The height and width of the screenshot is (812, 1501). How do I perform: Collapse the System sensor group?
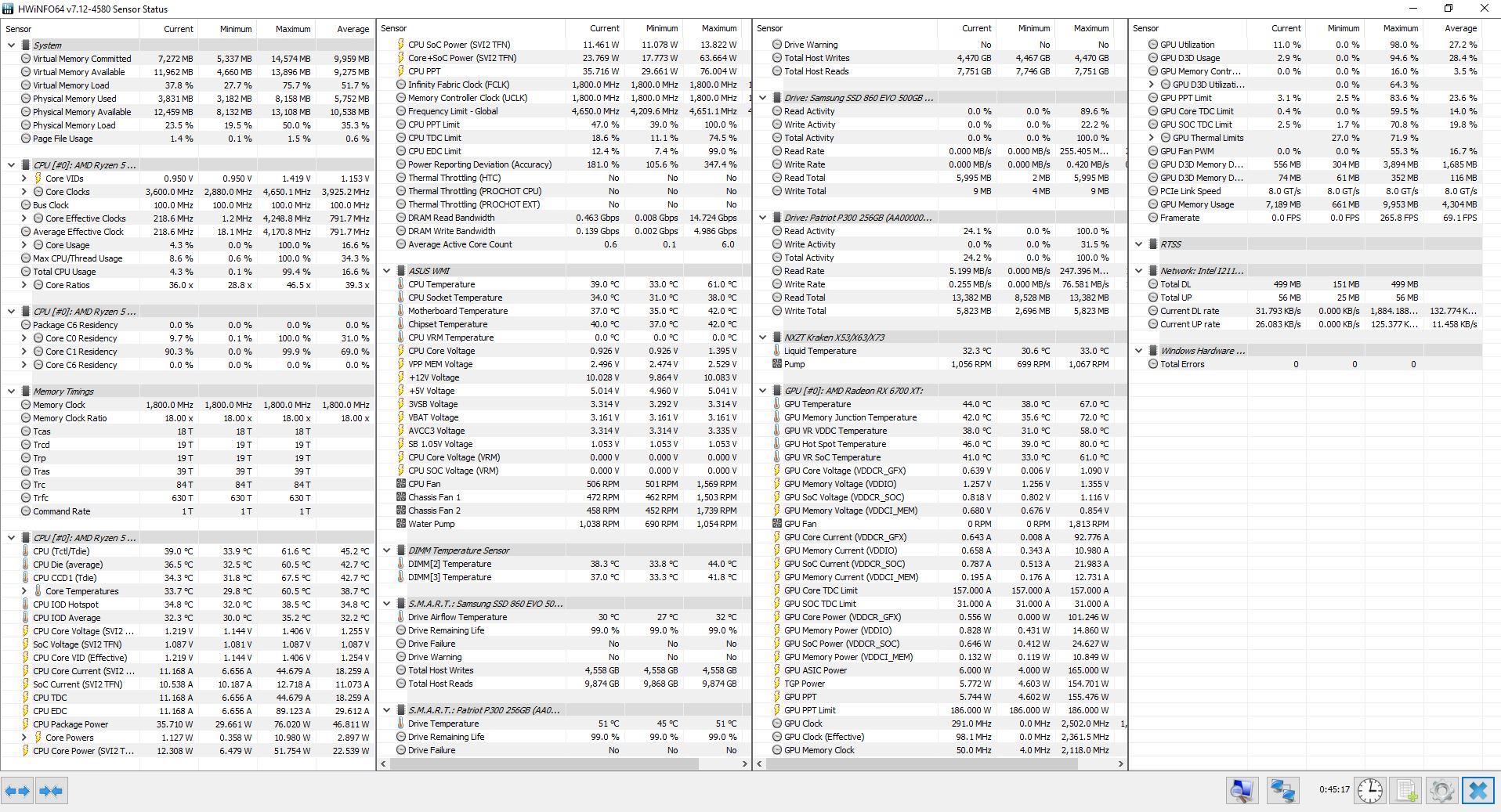(x=11, y=45)
